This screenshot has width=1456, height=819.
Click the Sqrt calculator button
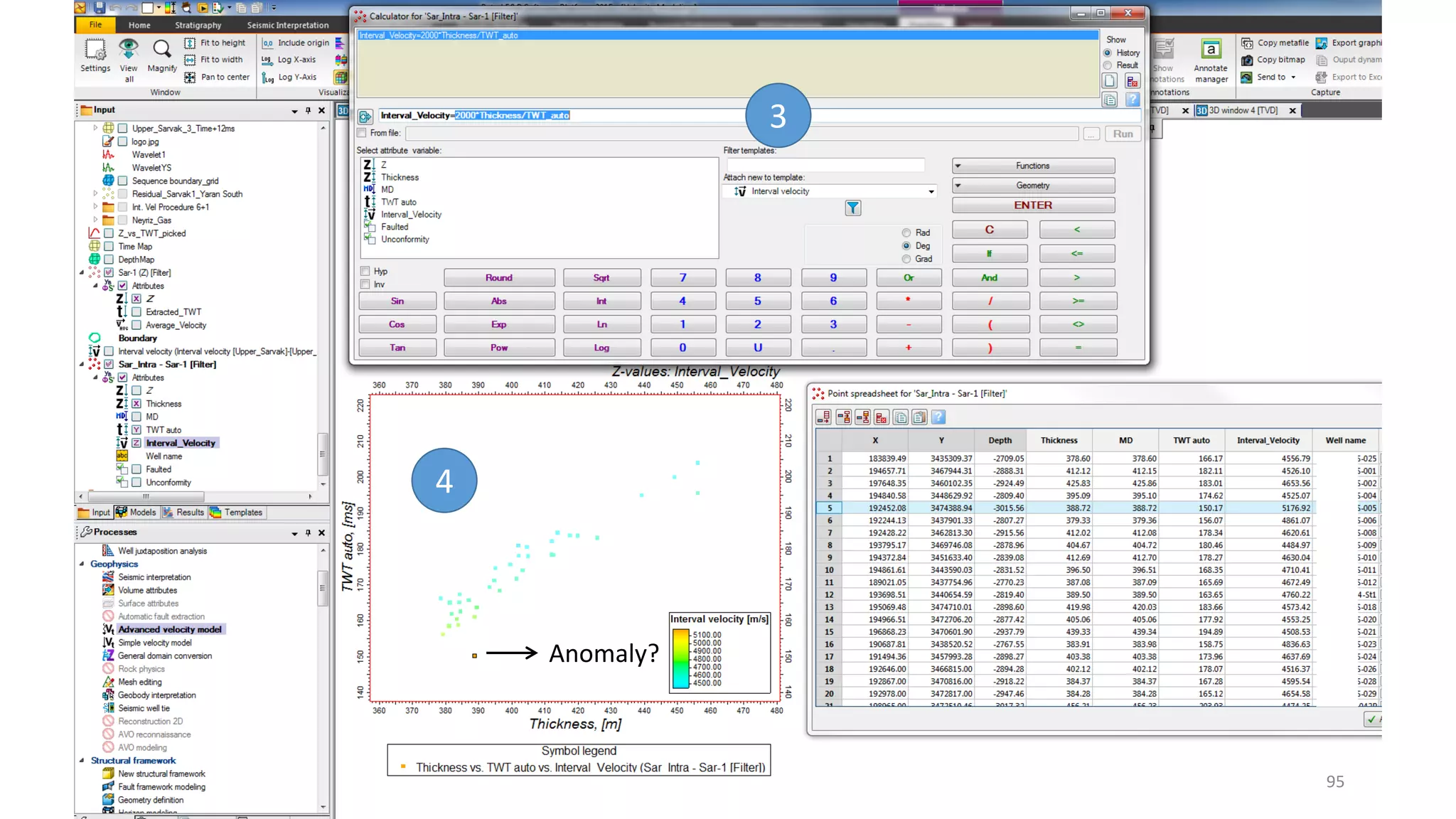601,277
